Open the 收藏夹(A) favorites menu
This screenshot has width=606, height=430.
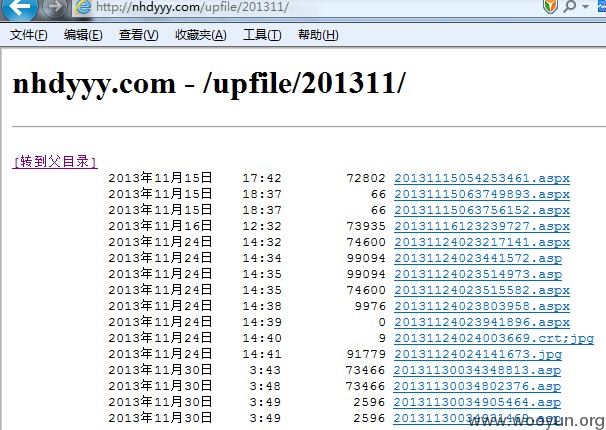click(x=201, y=35)
